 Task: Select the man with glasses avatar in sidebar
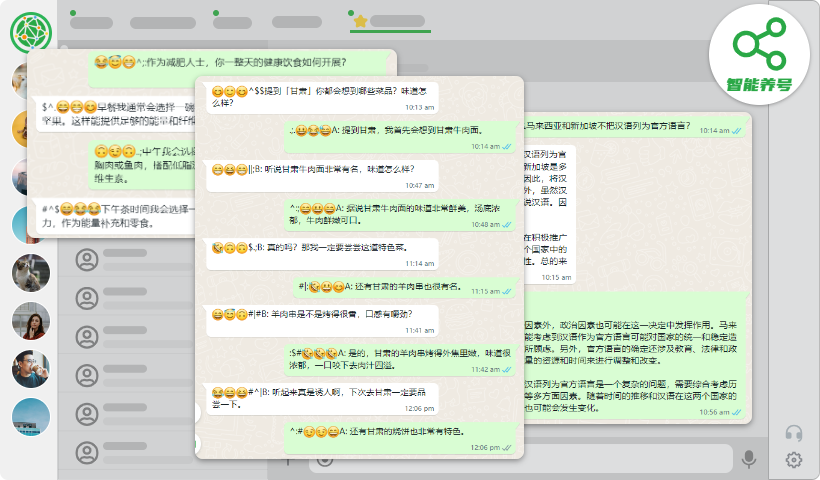pyautogui.click(x=31, y=369)
